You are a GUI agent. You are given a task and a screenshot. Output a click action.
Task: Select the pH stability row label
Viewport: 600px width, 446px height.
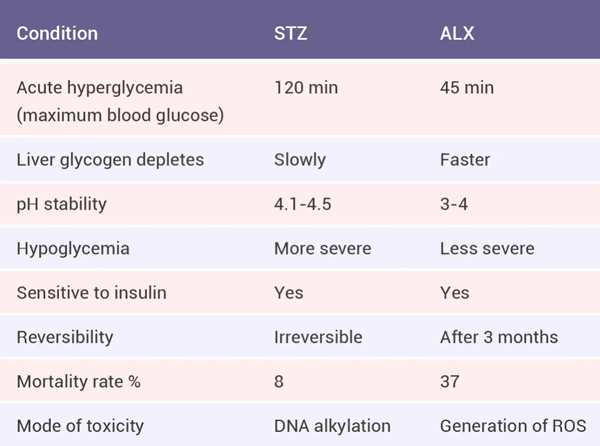[62, 204]
